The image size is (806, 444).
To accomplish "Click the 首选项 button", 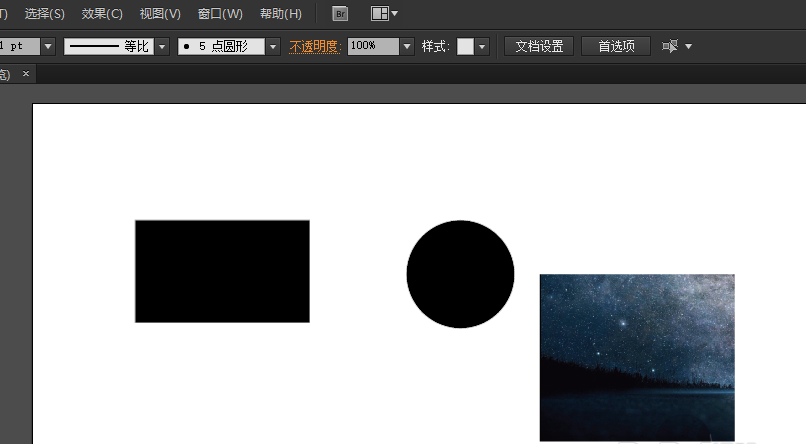I will pyautogui.click(x=616, y=46).
